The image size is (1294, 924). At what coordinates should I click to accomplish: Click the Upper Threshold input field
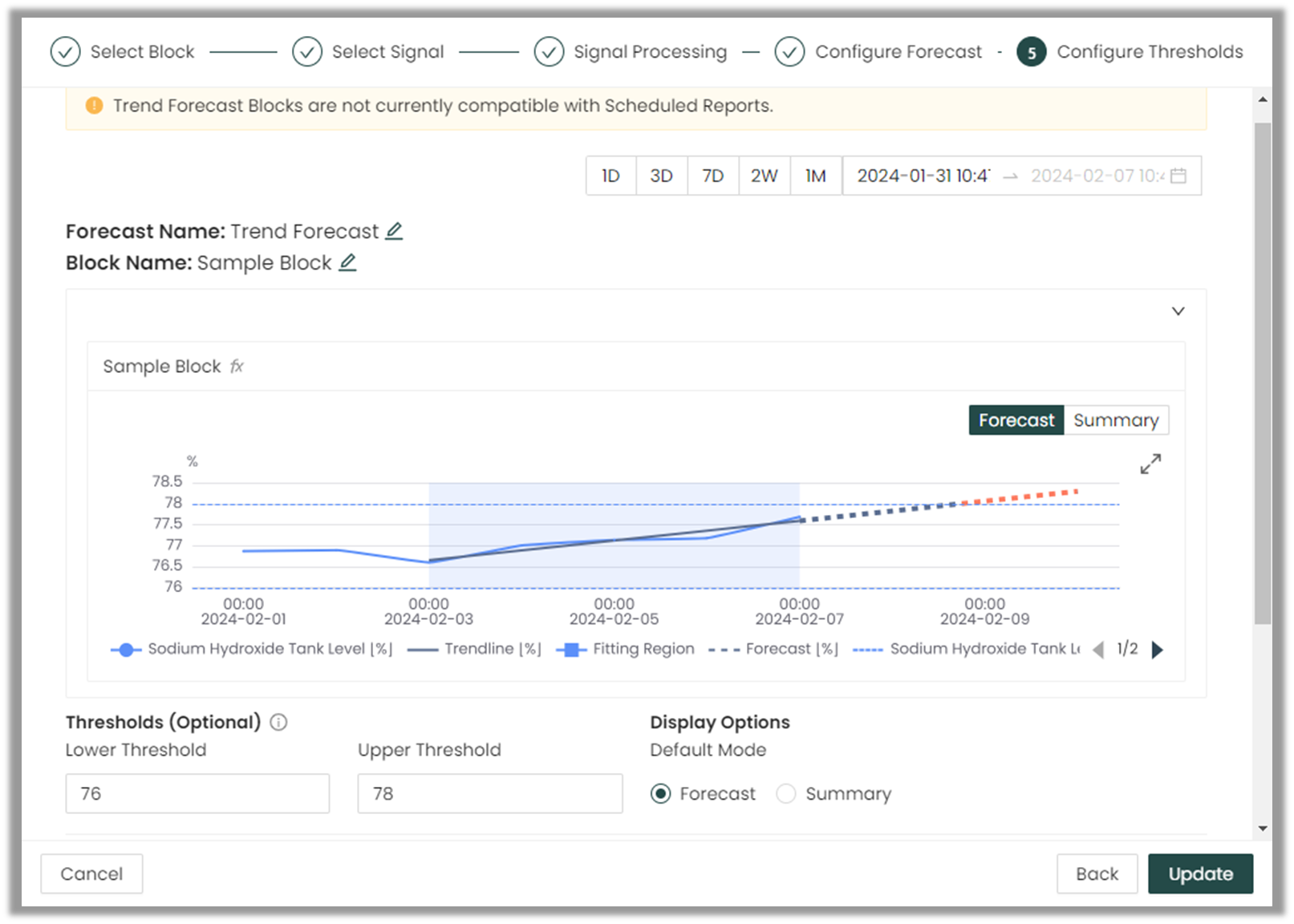point(489,793)
